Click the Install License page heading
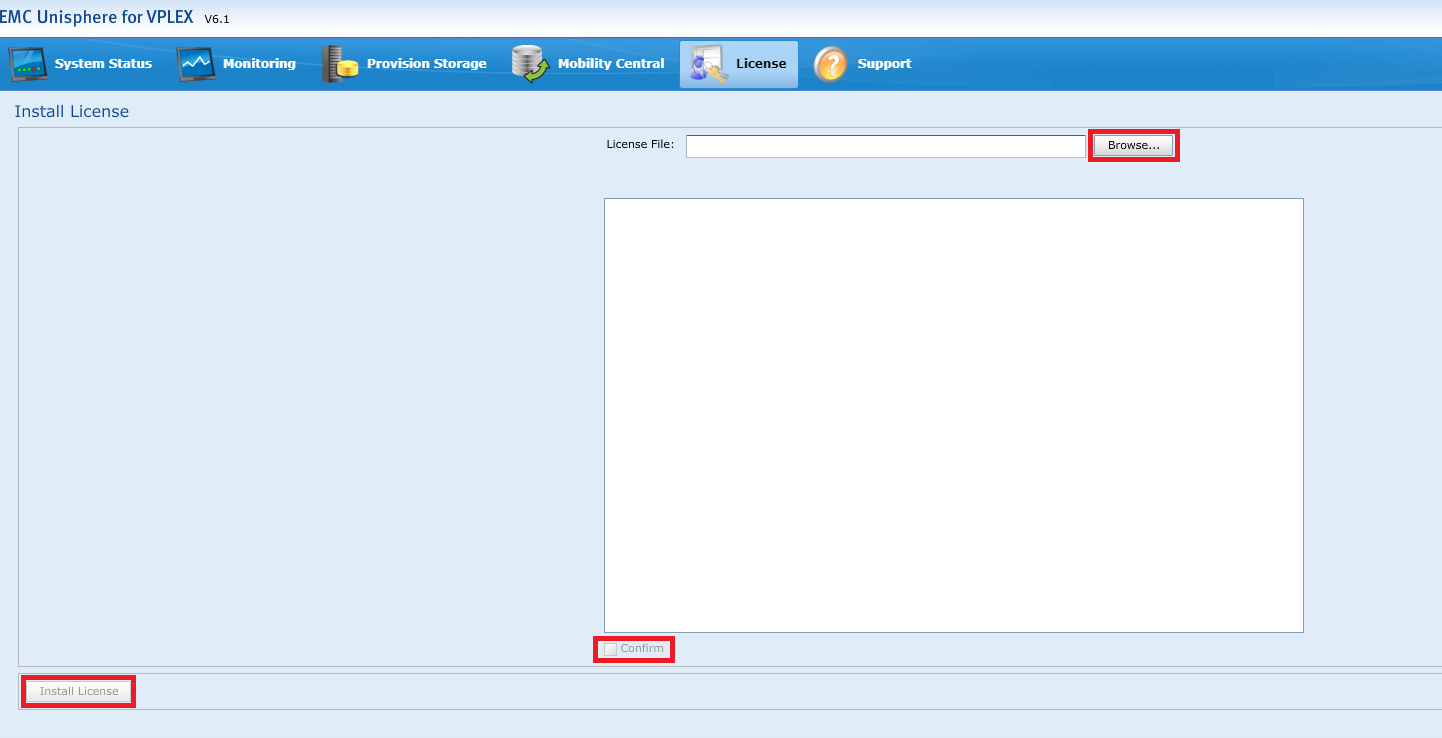Screen dimensions: 1442x738 (x=71, y=111)
